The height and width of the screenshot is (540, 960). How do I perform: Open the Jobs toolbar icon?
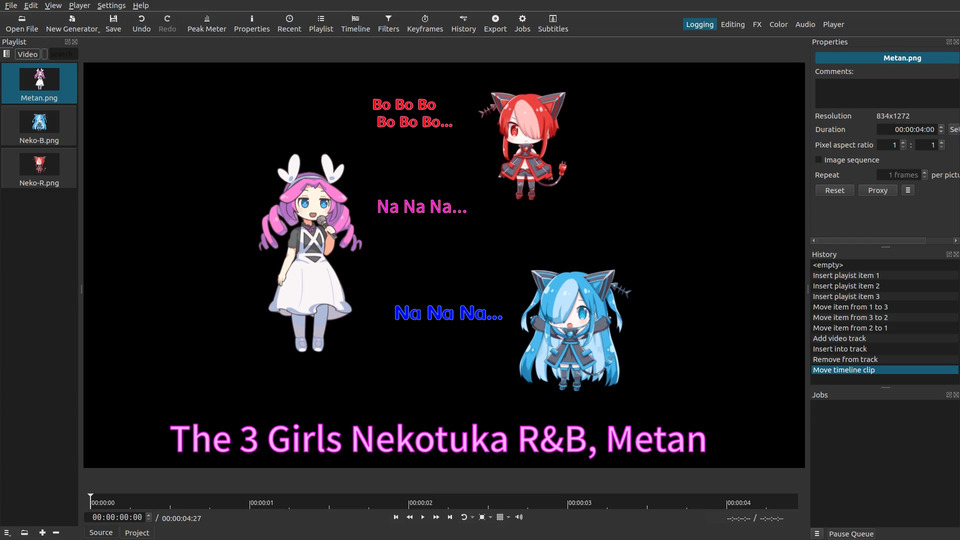522,24
